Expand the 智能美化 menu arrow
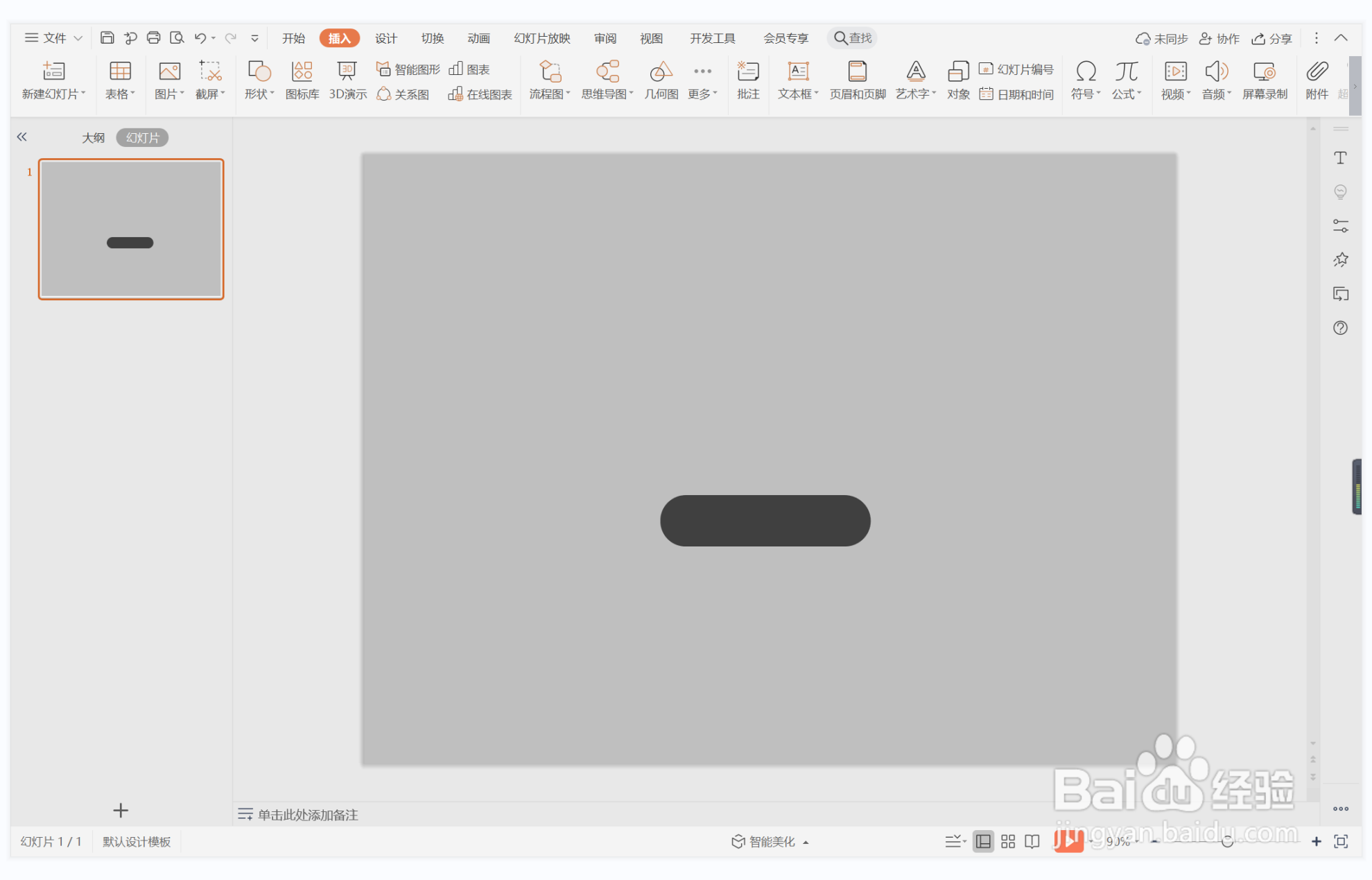This screenshot has height=880, width=1372. point(806,842)
